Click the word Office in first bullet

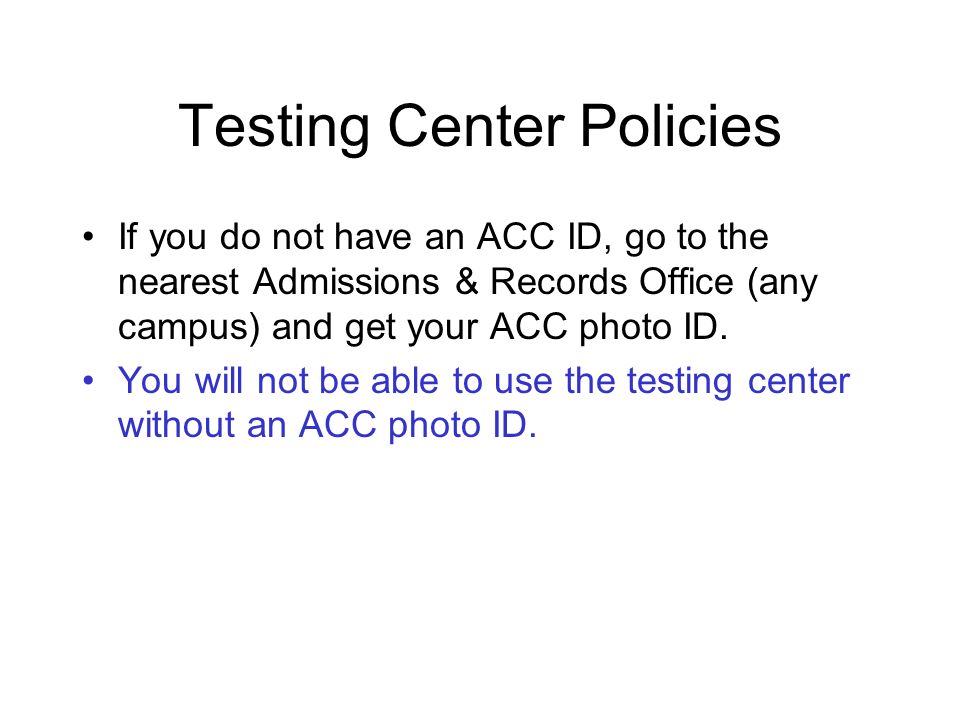686,282
